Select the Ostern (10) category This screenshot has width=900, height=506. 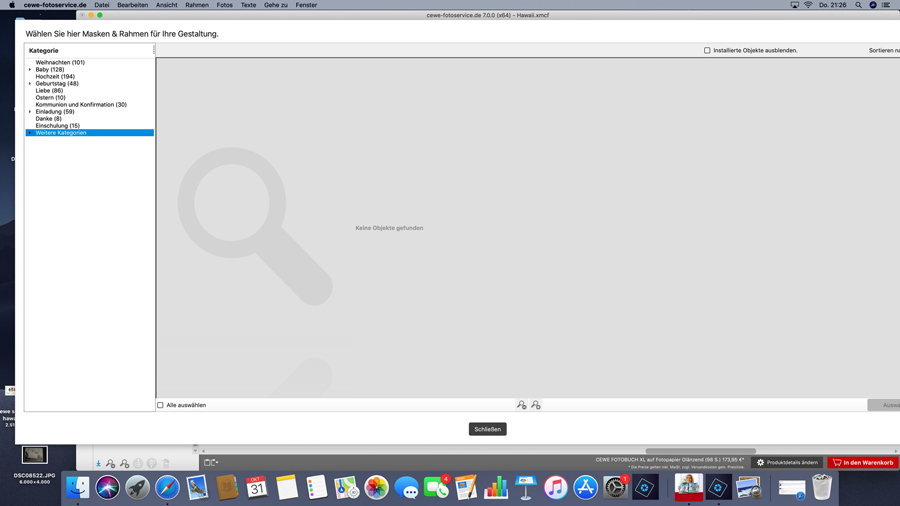50,98
